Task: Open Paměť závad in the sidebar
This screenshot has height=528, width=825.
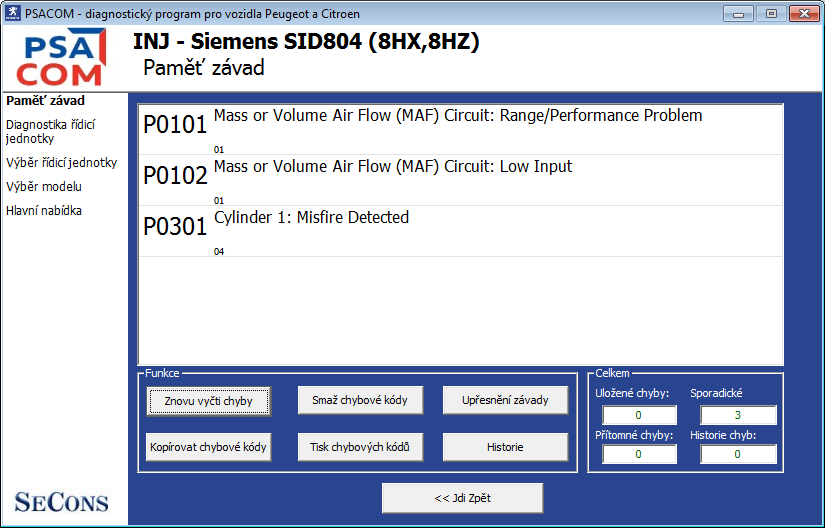Action: pyautogui.click(x=45, y=100)
